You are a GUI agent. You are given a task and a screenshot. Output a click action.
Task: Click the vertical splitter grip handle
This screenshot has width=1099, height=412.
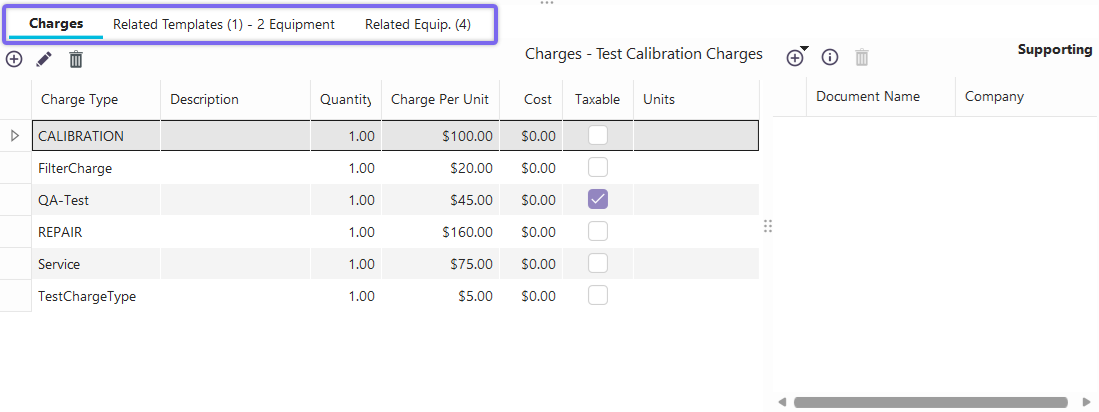[768, 226]
